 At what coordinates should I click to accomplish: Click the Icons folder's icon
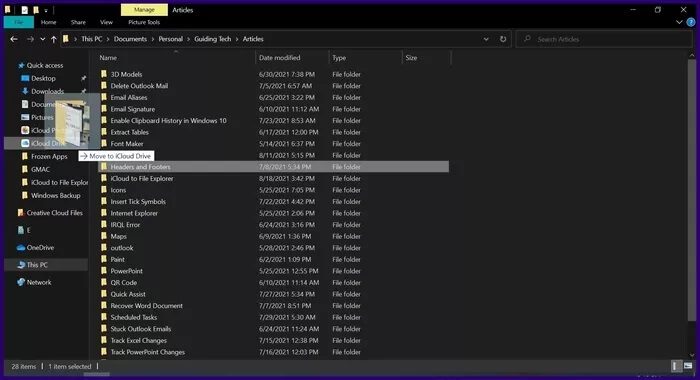coord(104,190)
